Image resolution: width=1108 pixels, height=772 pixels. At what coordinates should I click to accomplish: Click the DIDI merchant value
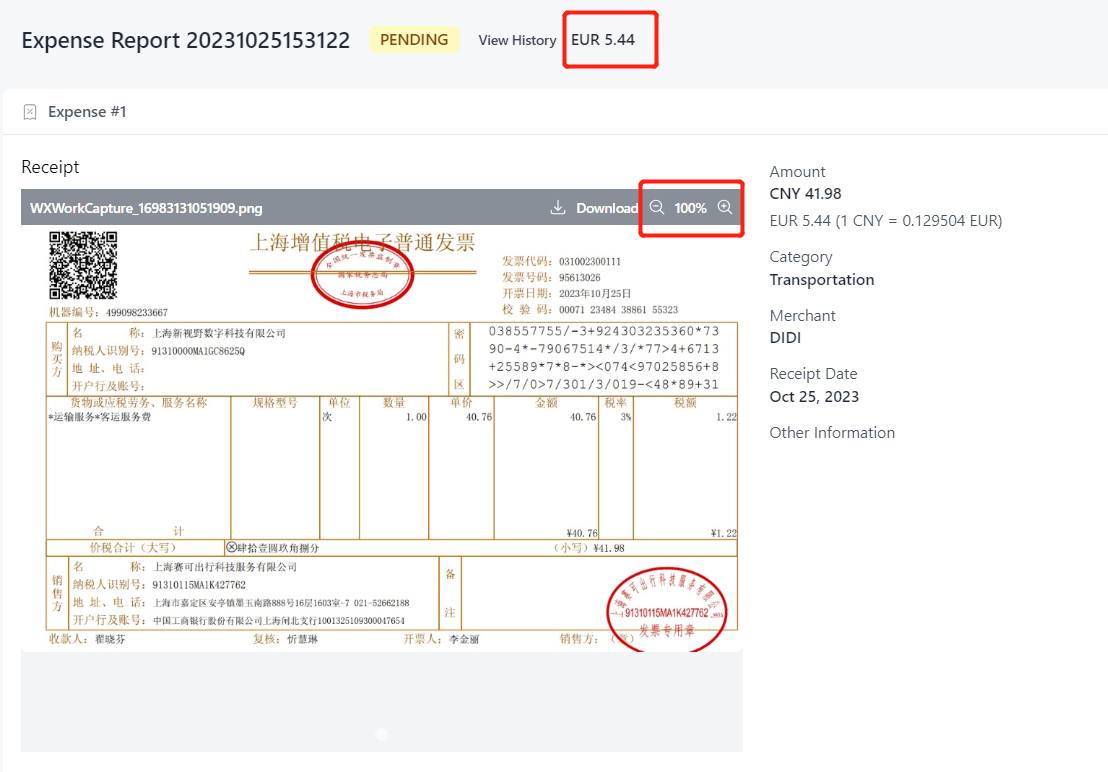point(785,338)
